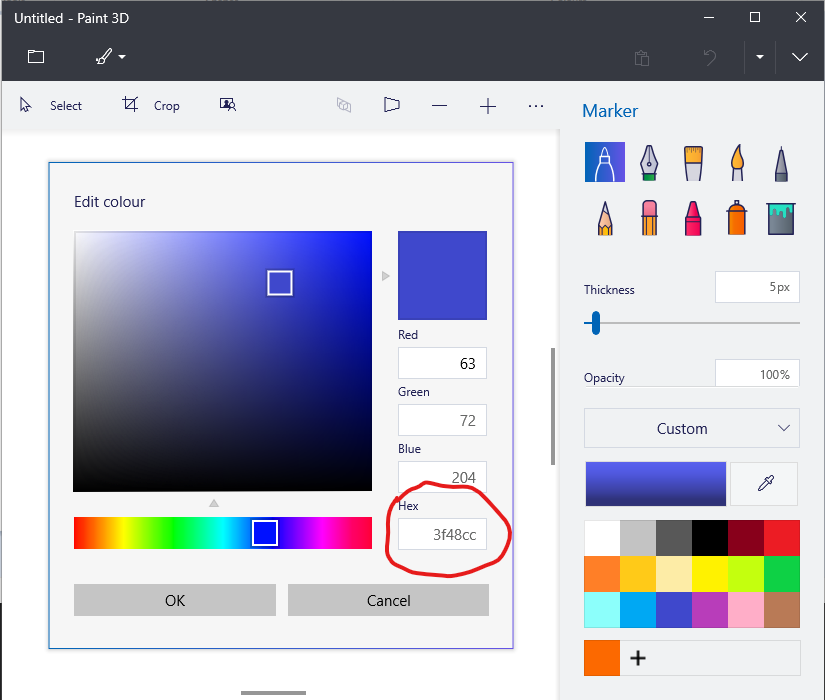Viewport: 825px width, 700px height.
Task: Open the Brushes dropdown in top bar
Action: pyautogui.click(x=110, y=57)
